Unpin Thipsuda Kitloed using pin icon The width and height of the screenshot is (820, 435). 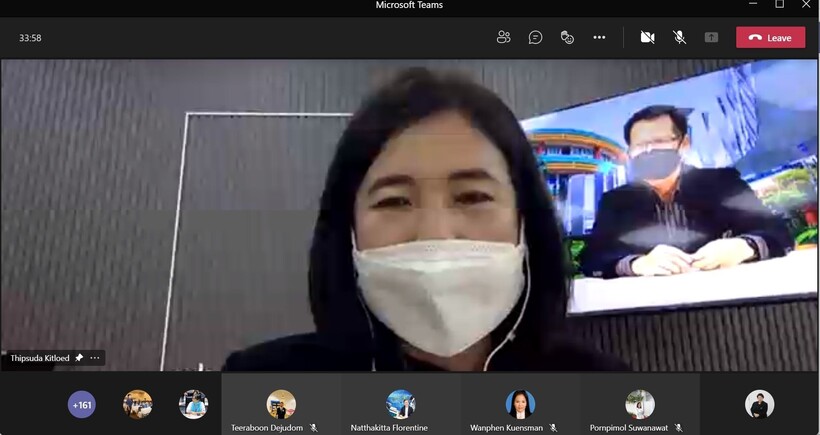79,358
